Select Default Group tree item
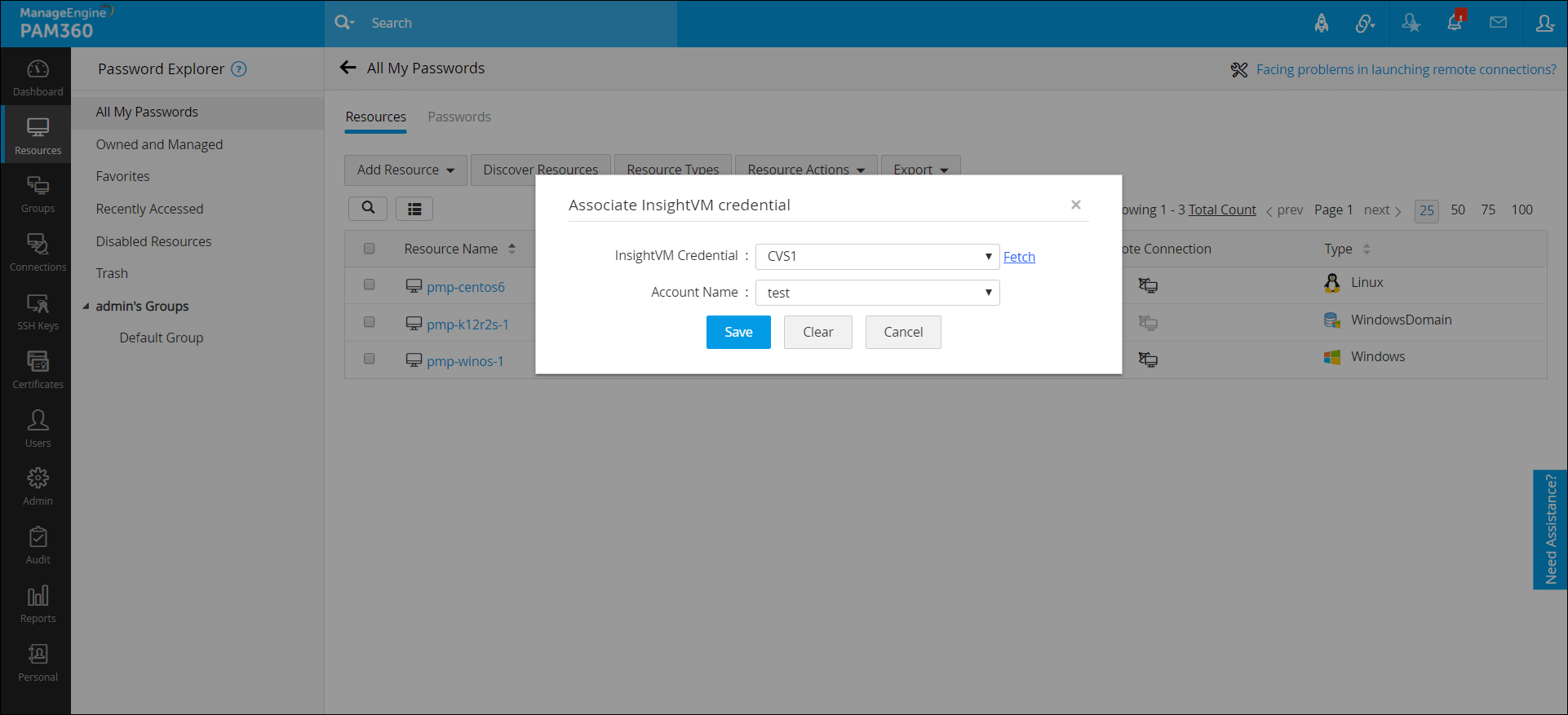The width and height of the screenshot is (1568, 715). point(162,338)
